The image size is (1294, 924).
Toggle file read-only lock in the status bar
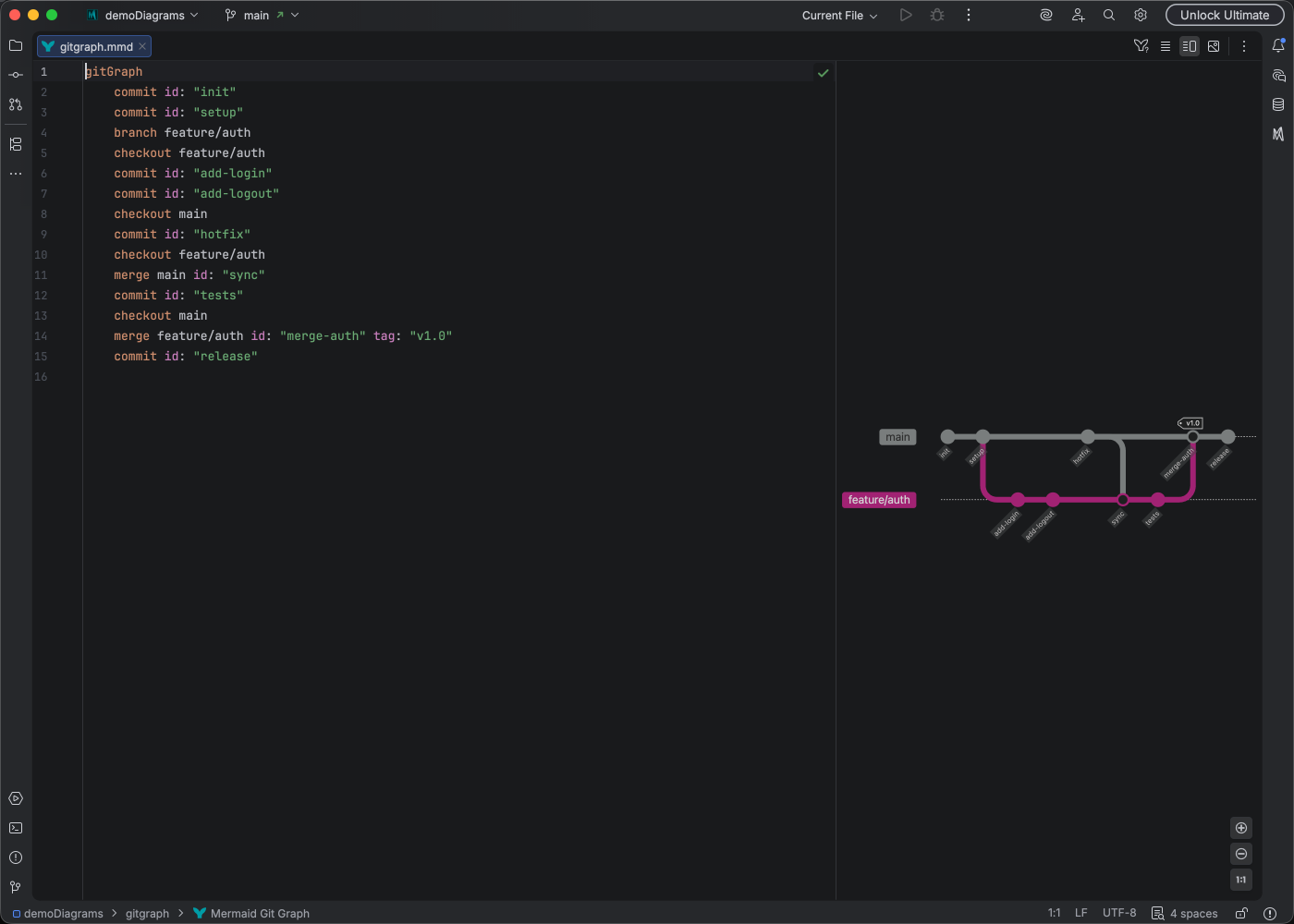[x=1241, y=913]
